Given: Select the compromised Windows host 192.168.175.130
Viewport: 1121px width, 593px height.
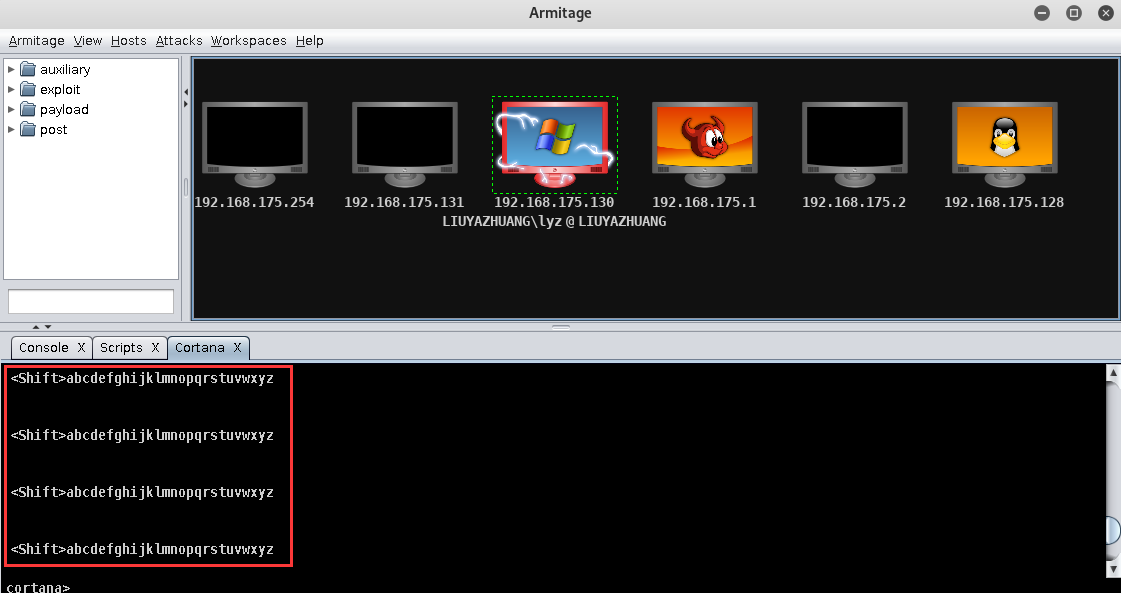Looking at the screenshot, I should (555, 144).
